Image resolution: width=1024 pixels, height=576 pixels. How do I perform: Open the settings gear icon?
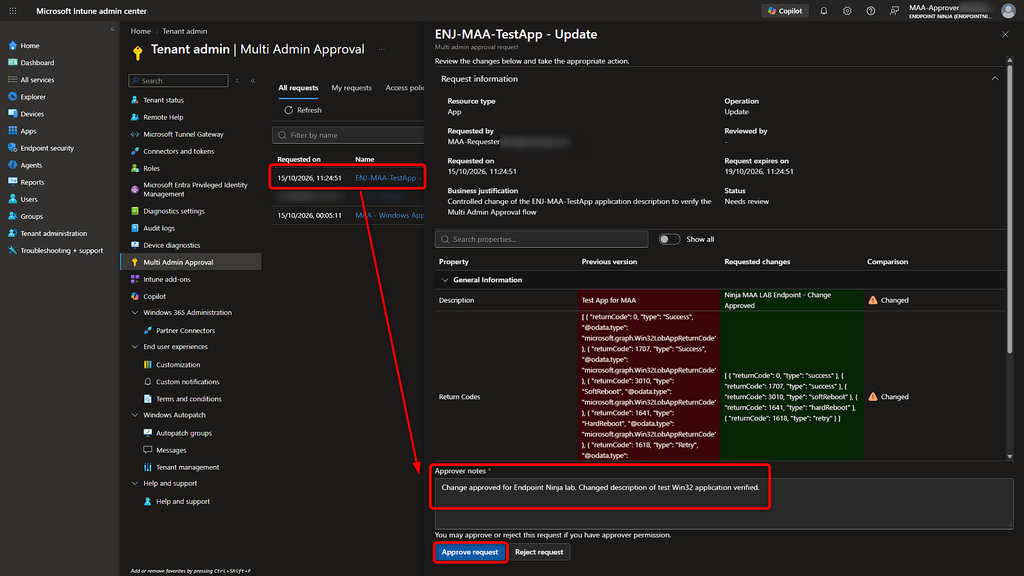(x=847, y=11)
